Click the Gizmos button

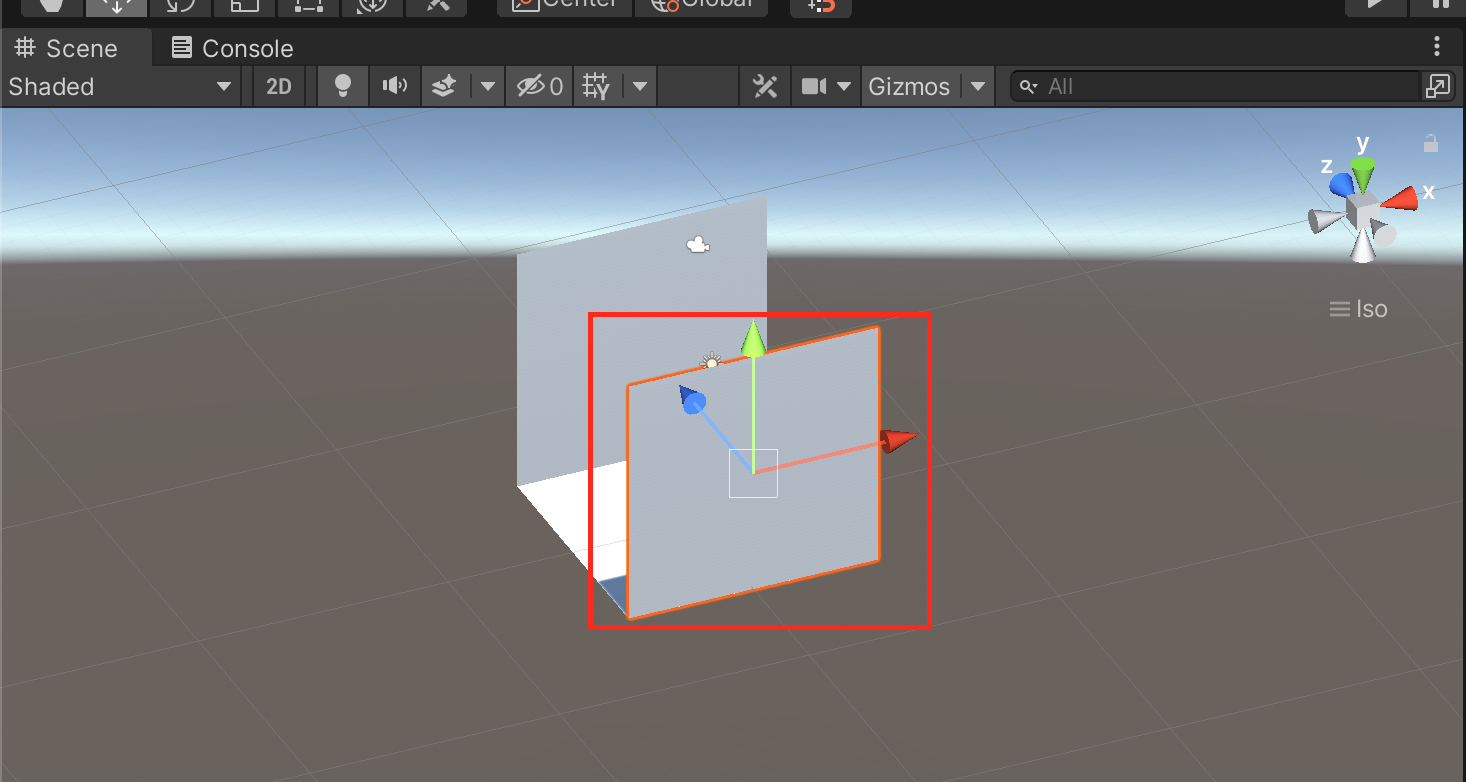pos(908,87)
